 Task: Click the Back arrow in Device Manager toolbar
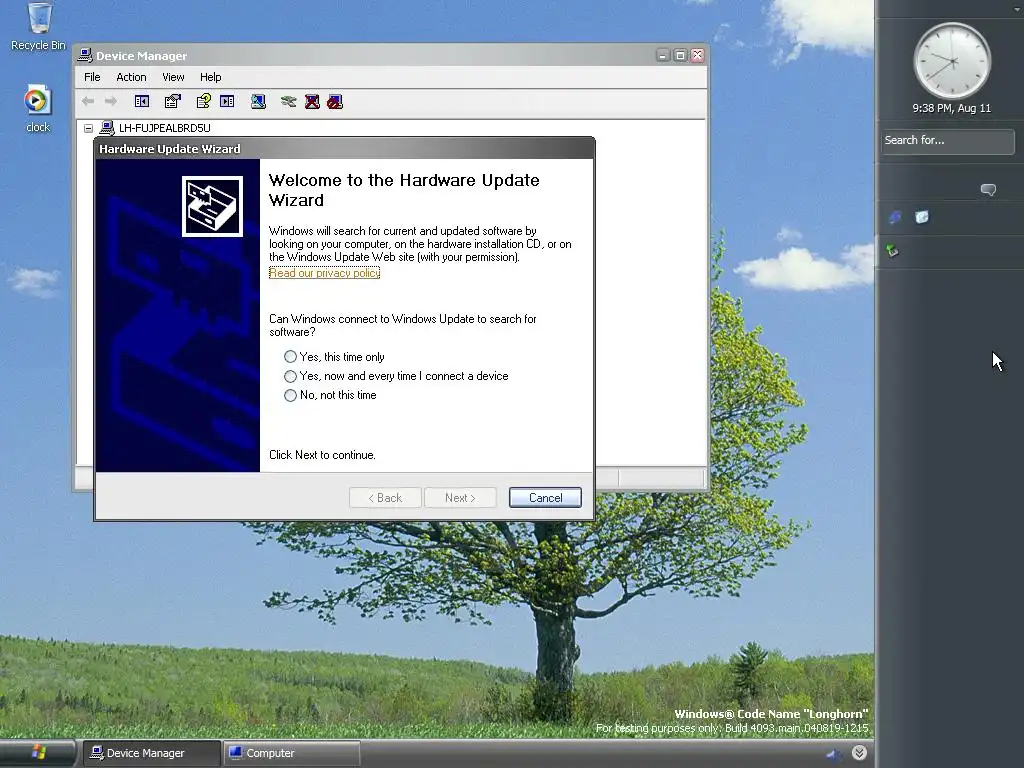click(x=88, y=101)
